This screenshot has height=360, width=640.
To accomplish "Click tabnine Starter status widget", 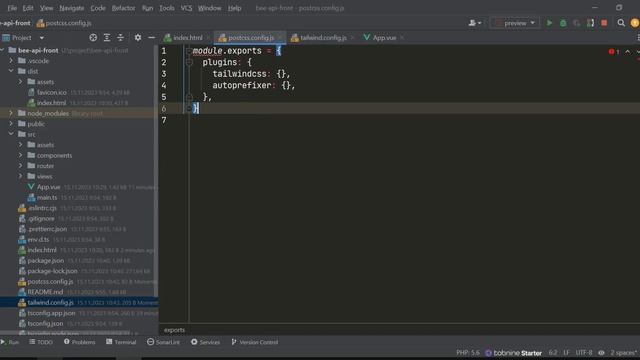I will pos(513,353).
